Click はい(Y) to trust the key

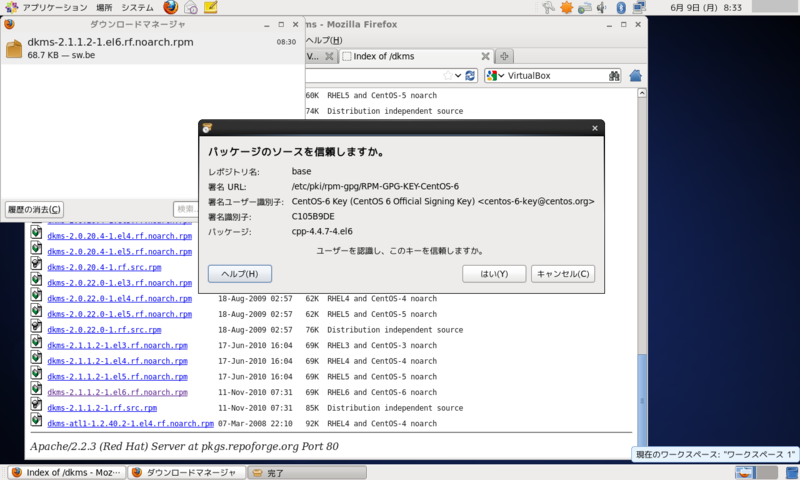[494, 274]
